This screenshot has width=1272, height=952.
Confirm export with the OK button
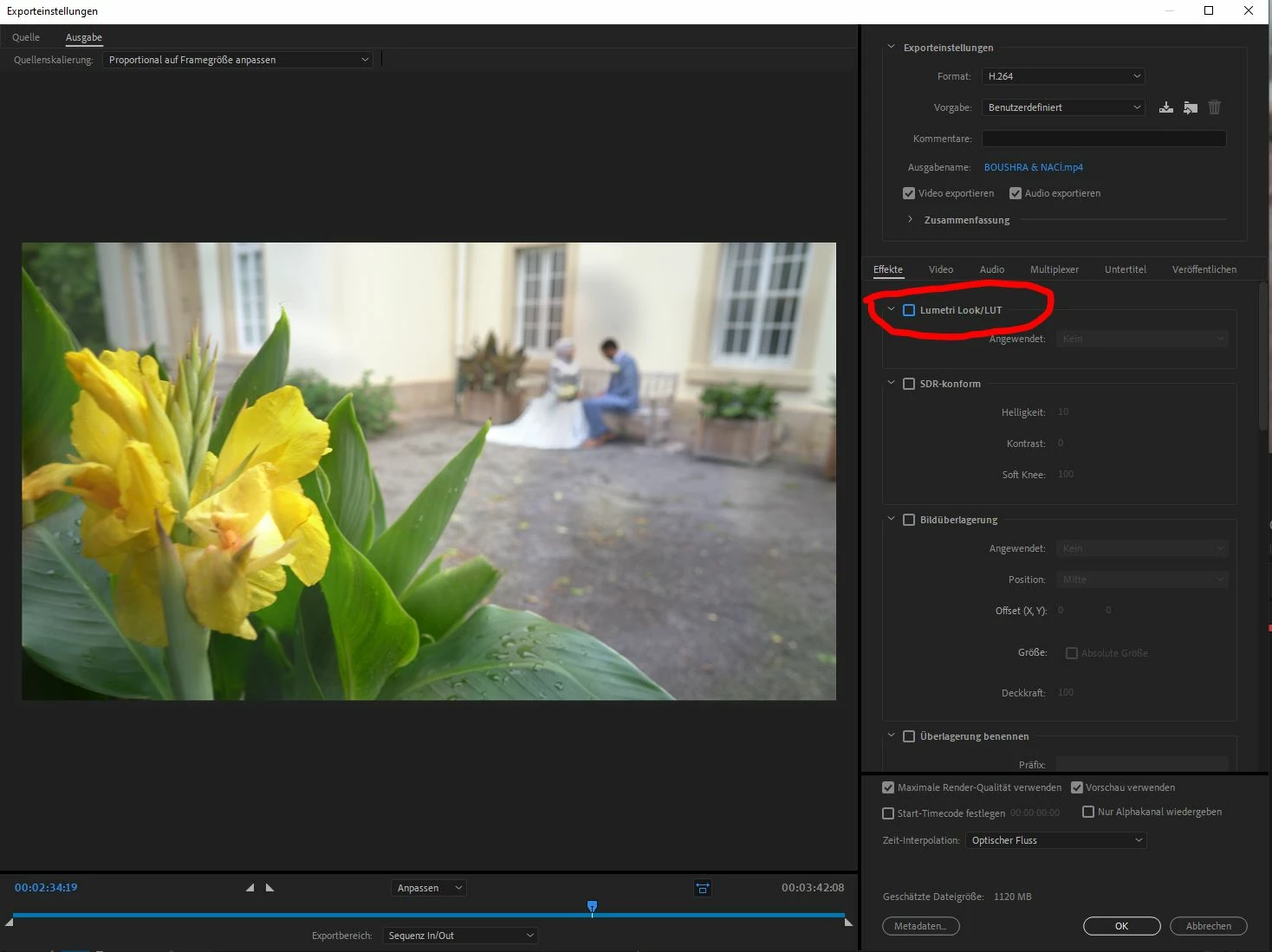tap(1122, 926)
